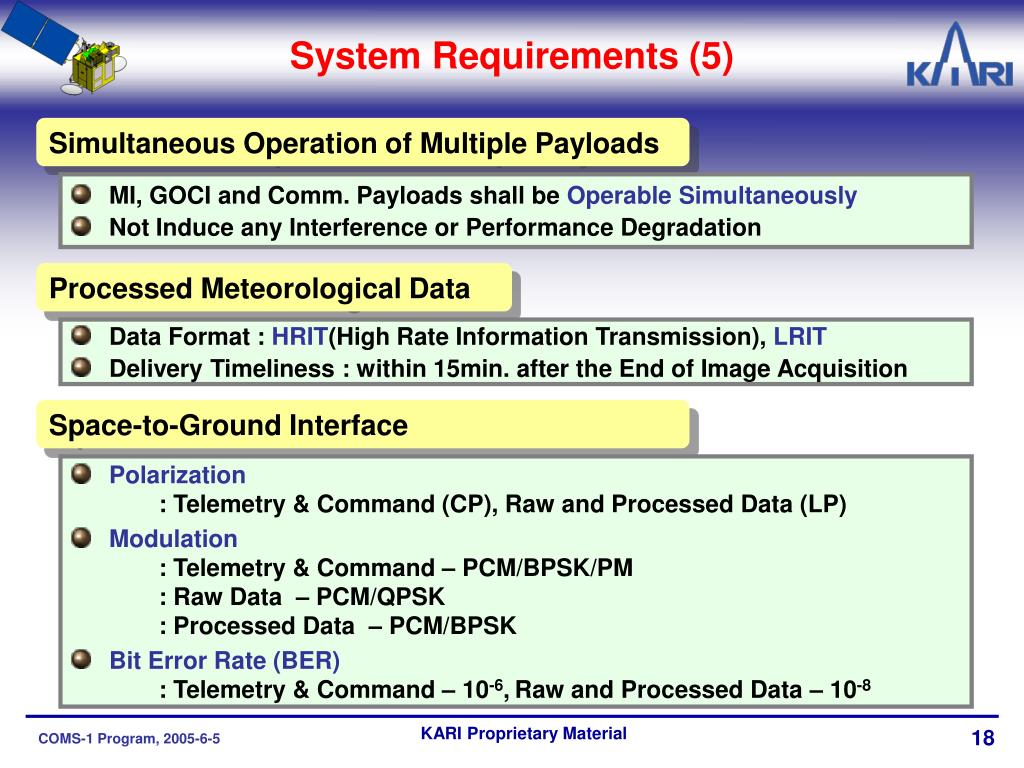The image size is (1024, 768).
Task: Click the Bit Error Rate (BER) label
Action: (x=225, y=660)
